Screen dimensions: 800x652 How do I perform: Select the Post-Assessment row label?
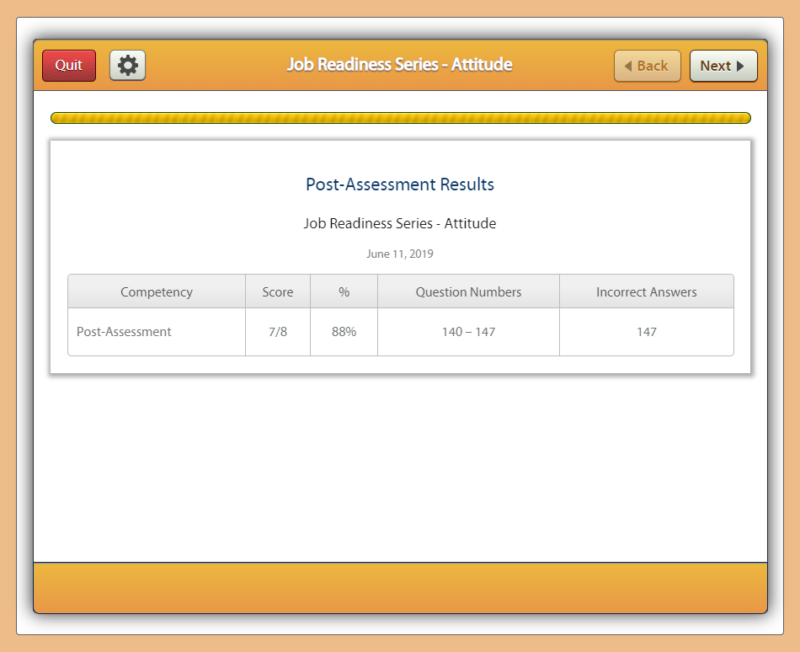point(124,332)
